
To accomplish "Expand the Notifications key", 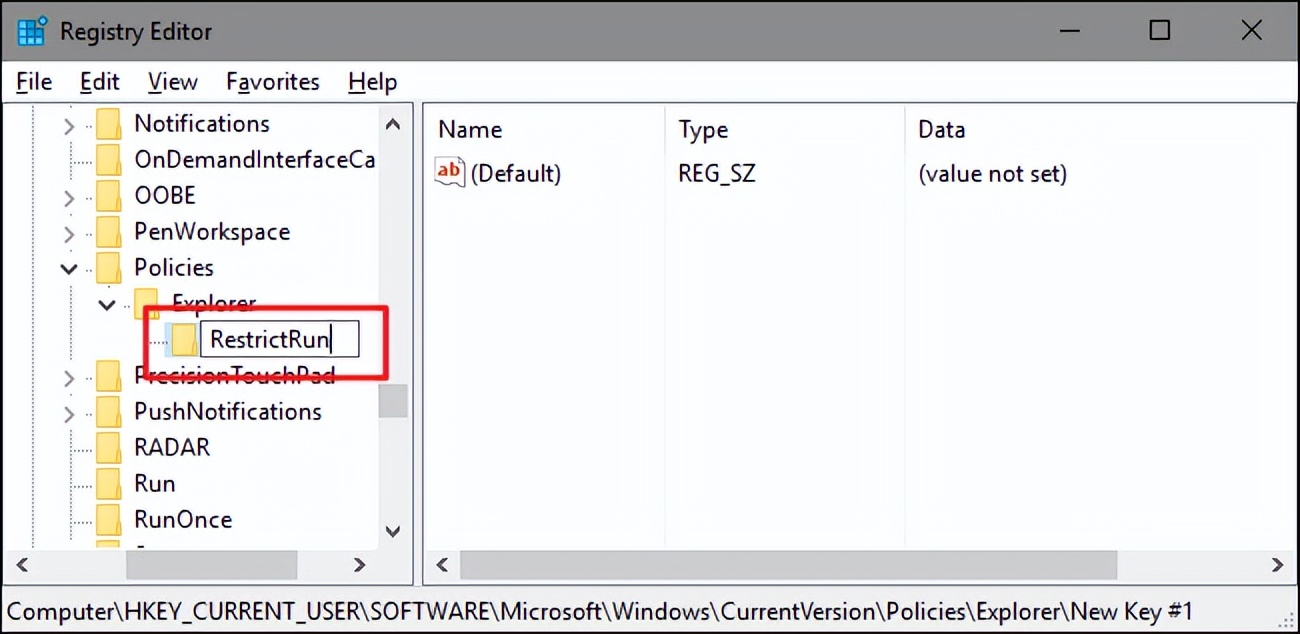I will pyautogui.click(x=66, y=123).
